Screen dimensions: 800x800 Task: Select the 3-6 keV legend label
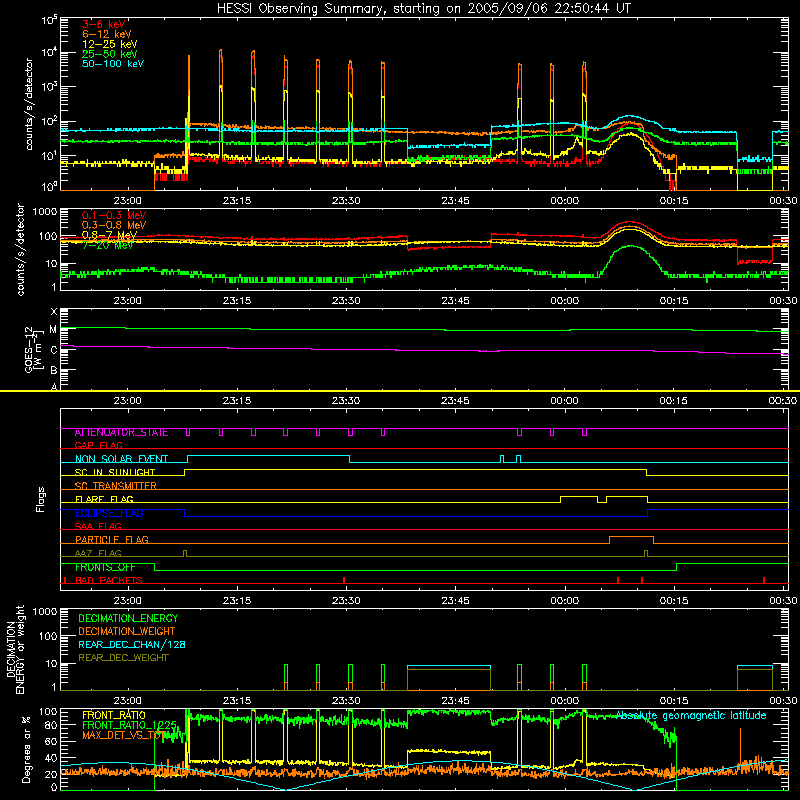pos(104,24)
